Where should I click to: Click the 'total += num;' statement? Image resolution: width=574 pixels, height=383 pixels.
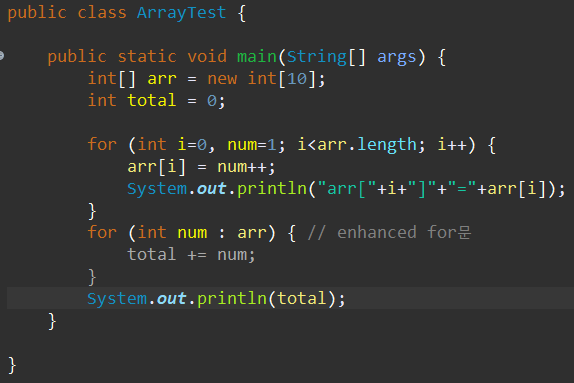click(x=191, y=255)
